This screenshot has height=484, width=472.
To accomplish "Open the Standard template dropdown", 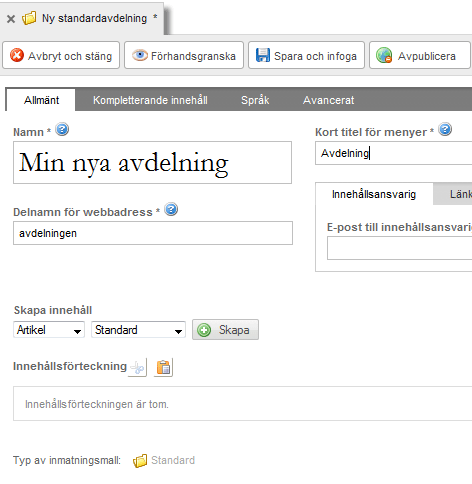I will [x=138, y=330].
